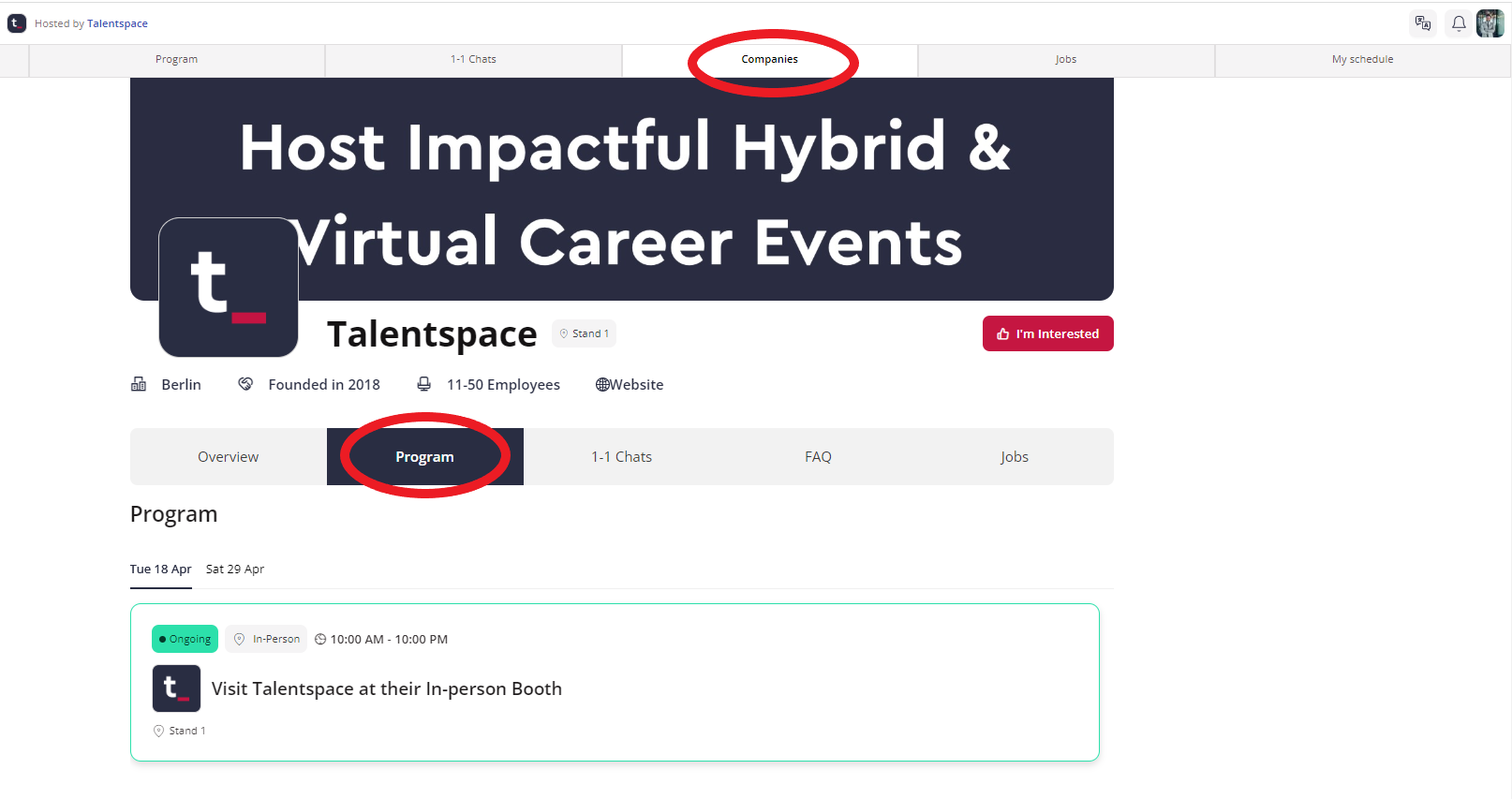This screenshot has width=1512, height=799.
Task: Click the employees count icon
Action: click(424, 384)
